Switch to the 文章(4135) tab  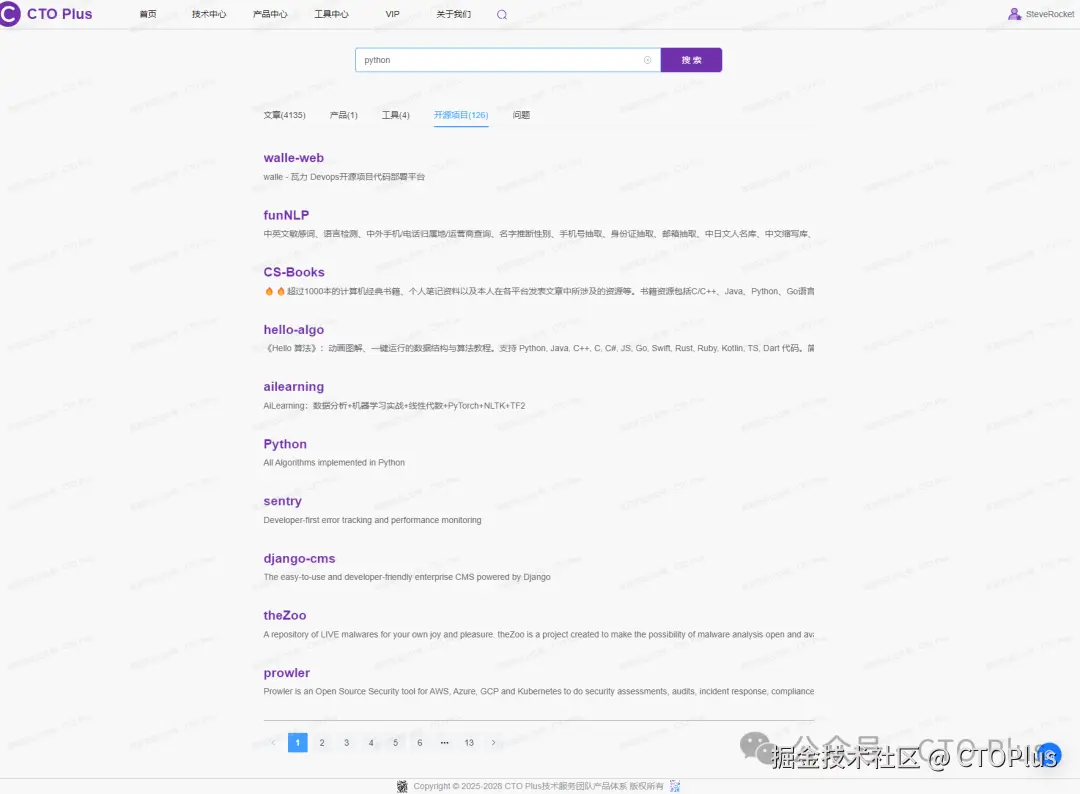(284, 115)
